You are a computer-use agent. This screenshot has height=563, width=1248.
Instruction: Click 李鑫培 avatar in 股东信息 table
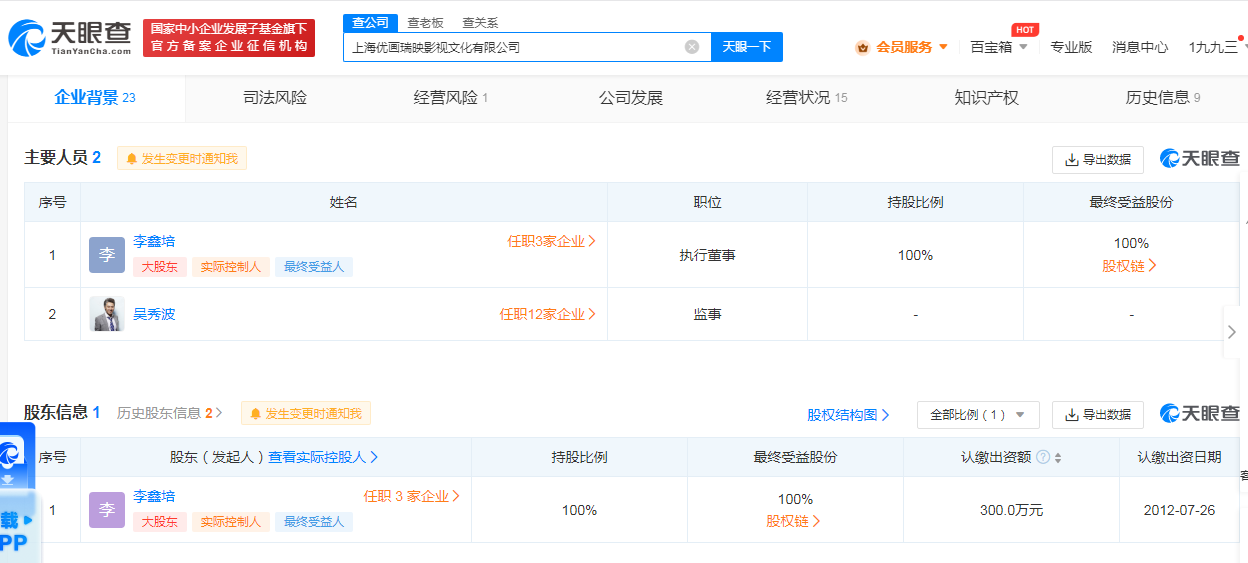point(107,510)
